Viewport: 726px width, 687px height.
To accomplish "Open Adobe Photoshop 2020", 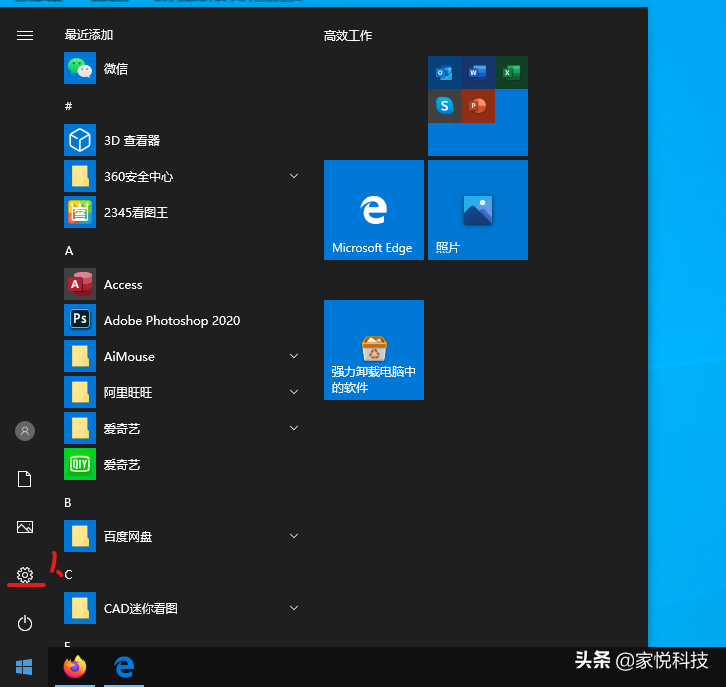I will coord(170,321).
